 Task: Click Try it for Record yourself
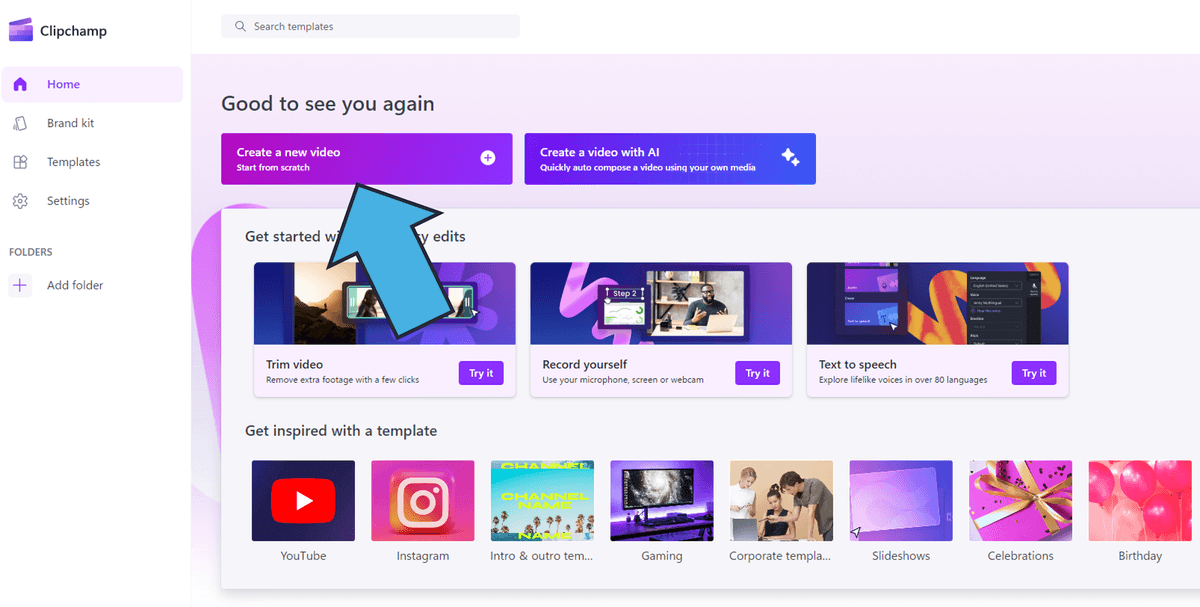tap(758, 373)
